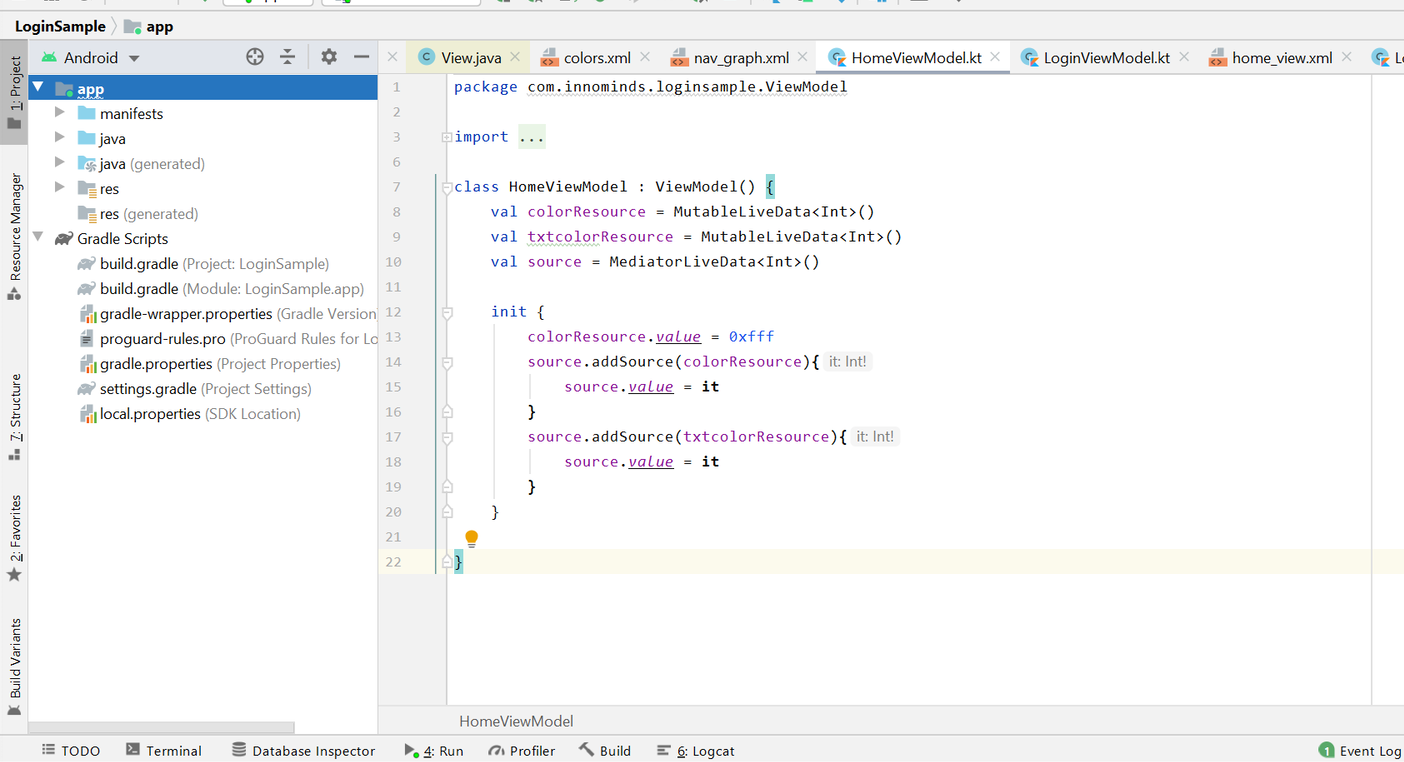1404x762 pixels.
Task: Select opened file in Project view crosshair icon
Action: (x=254, y=57)
